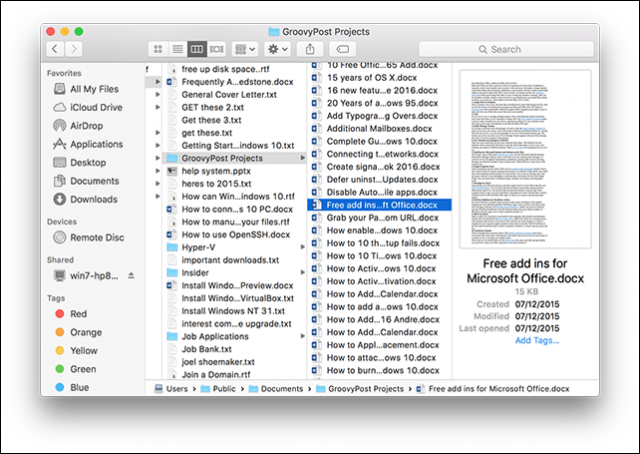Click the Search field
The width and height of the screenshot is (640, 454).
(506, 49)
